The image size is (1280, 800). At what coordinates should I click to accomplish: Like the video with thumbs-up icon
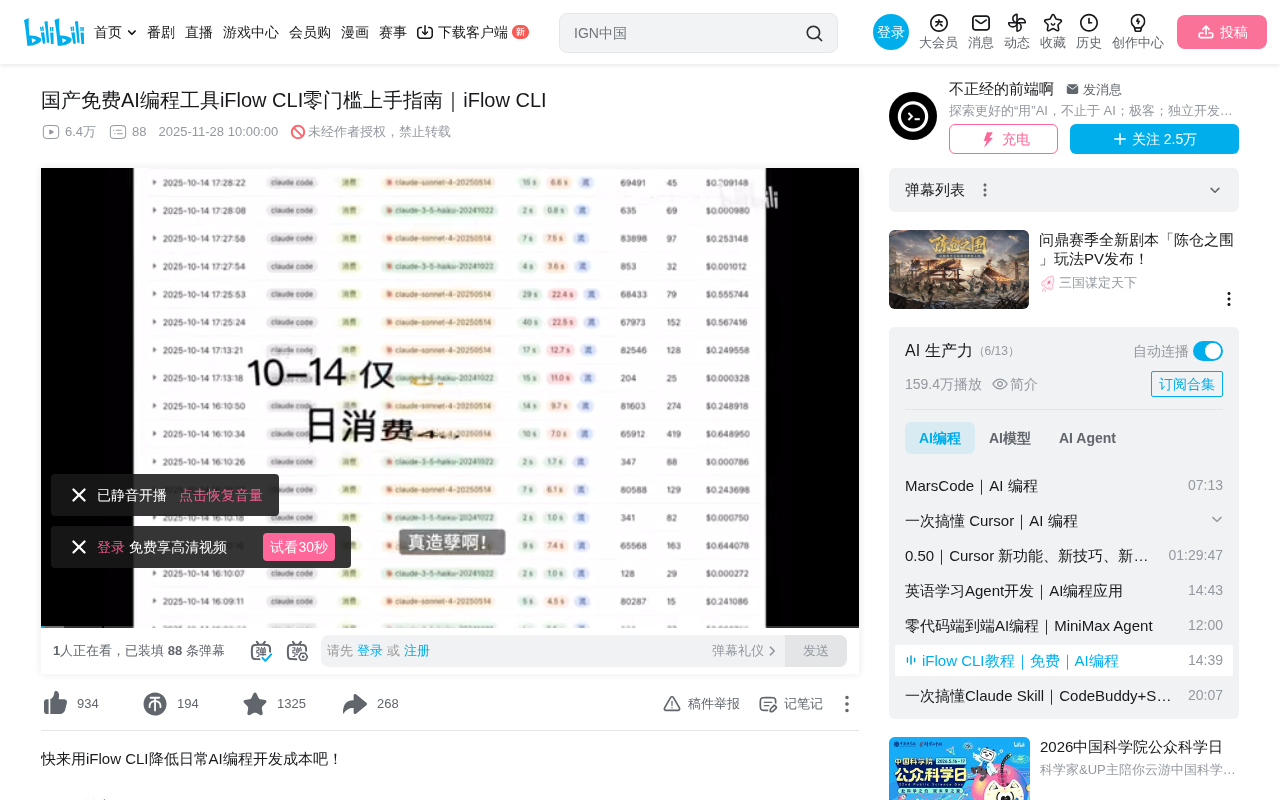tap(55, 704)
